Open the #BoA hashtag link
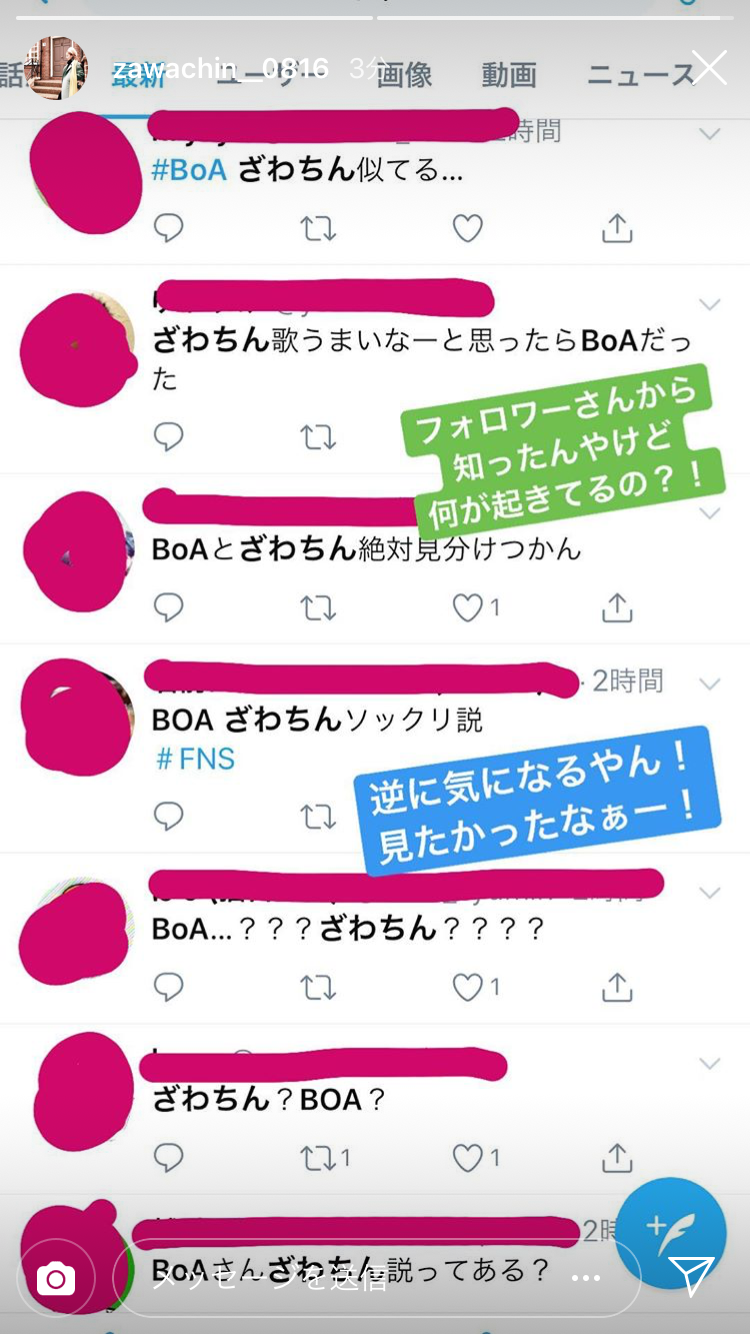 (x=189, y=170)
